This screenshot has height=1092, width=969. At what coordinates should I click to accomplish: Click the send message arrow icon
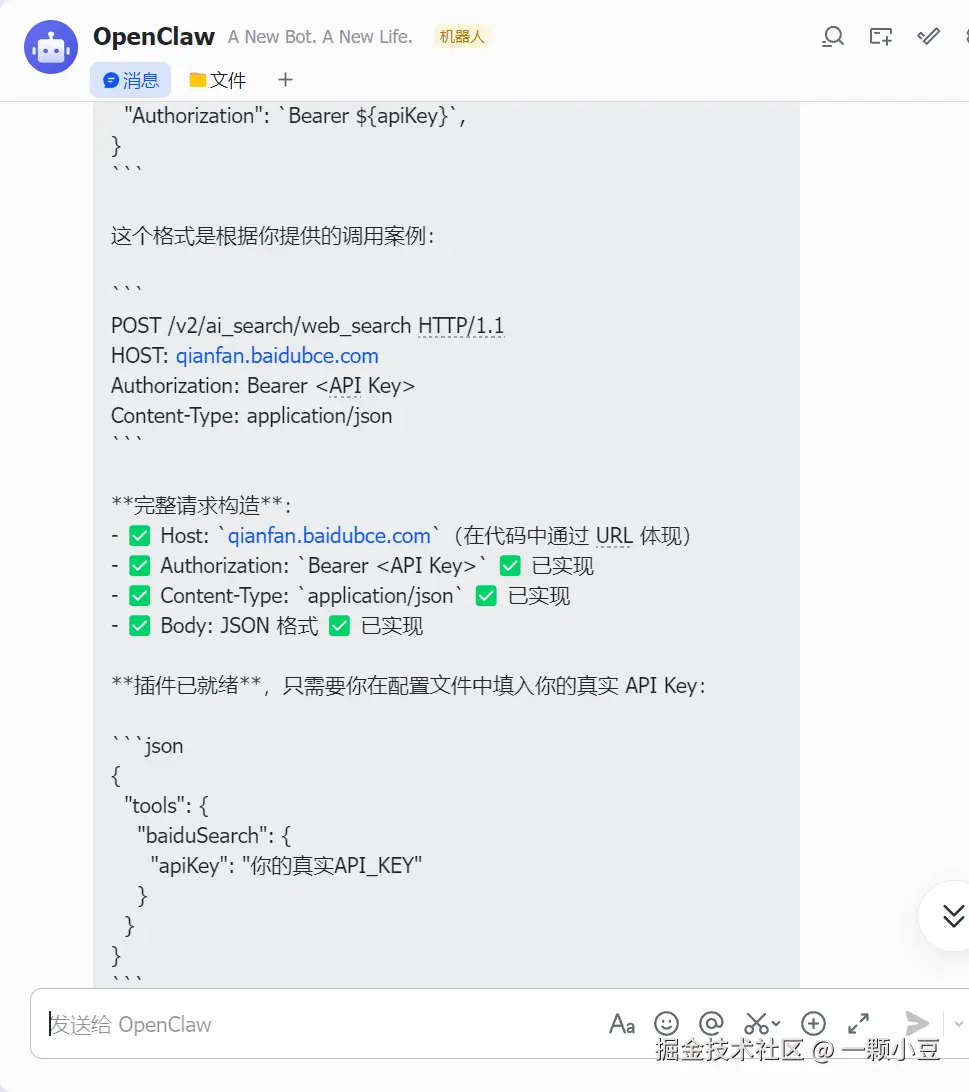917,1023
